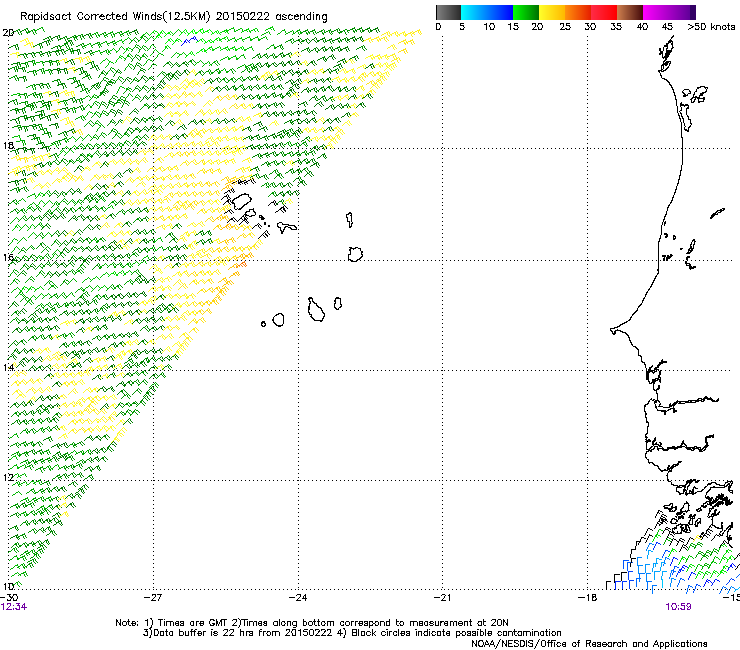Click the 'Times are GMT' note line
Image resolution: width=740 pixels, height=650 pixels.
pyautogui.click(x=312, y=623)
